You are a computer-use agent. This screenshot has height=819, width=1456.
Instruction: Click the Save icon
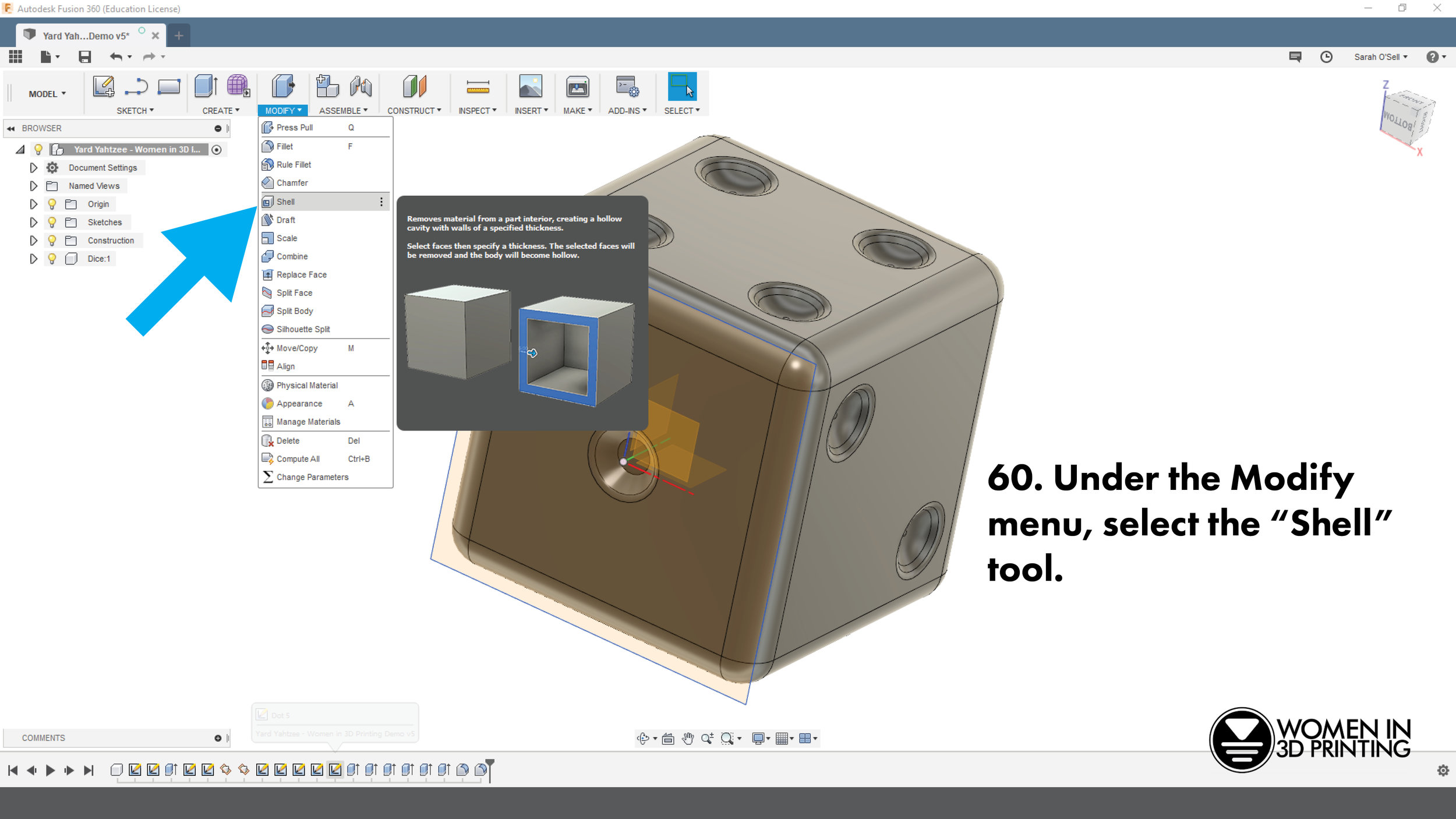[85, 57]
